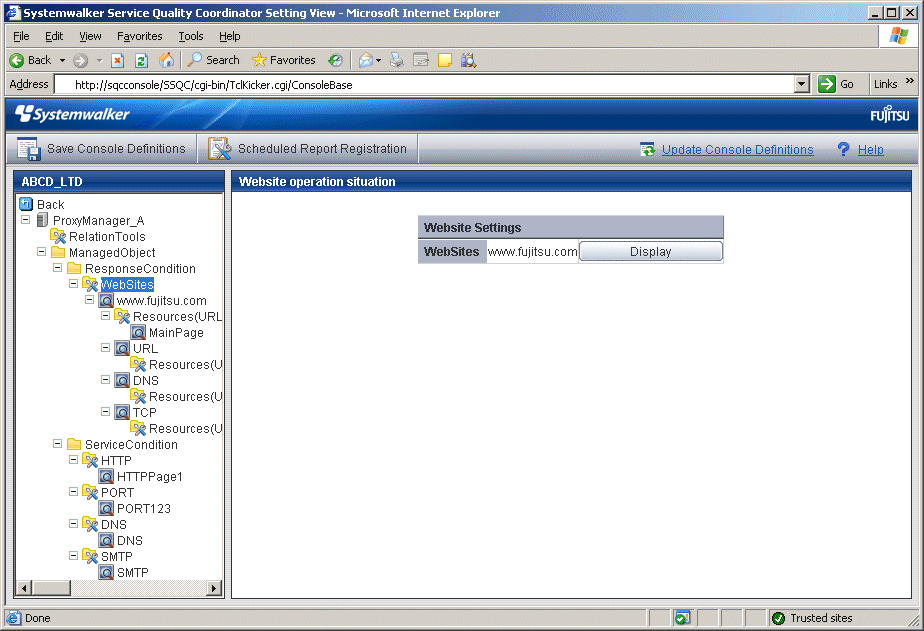Viewport: 924px width, 631px height.
Task: Open the address bar dropdown arrow
Action: click(801, 84)
